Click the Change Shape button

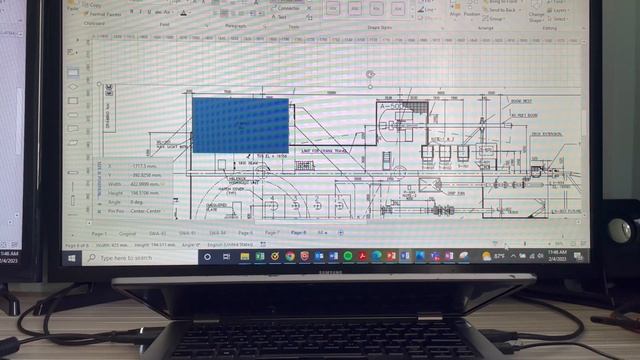click(536, 12)
